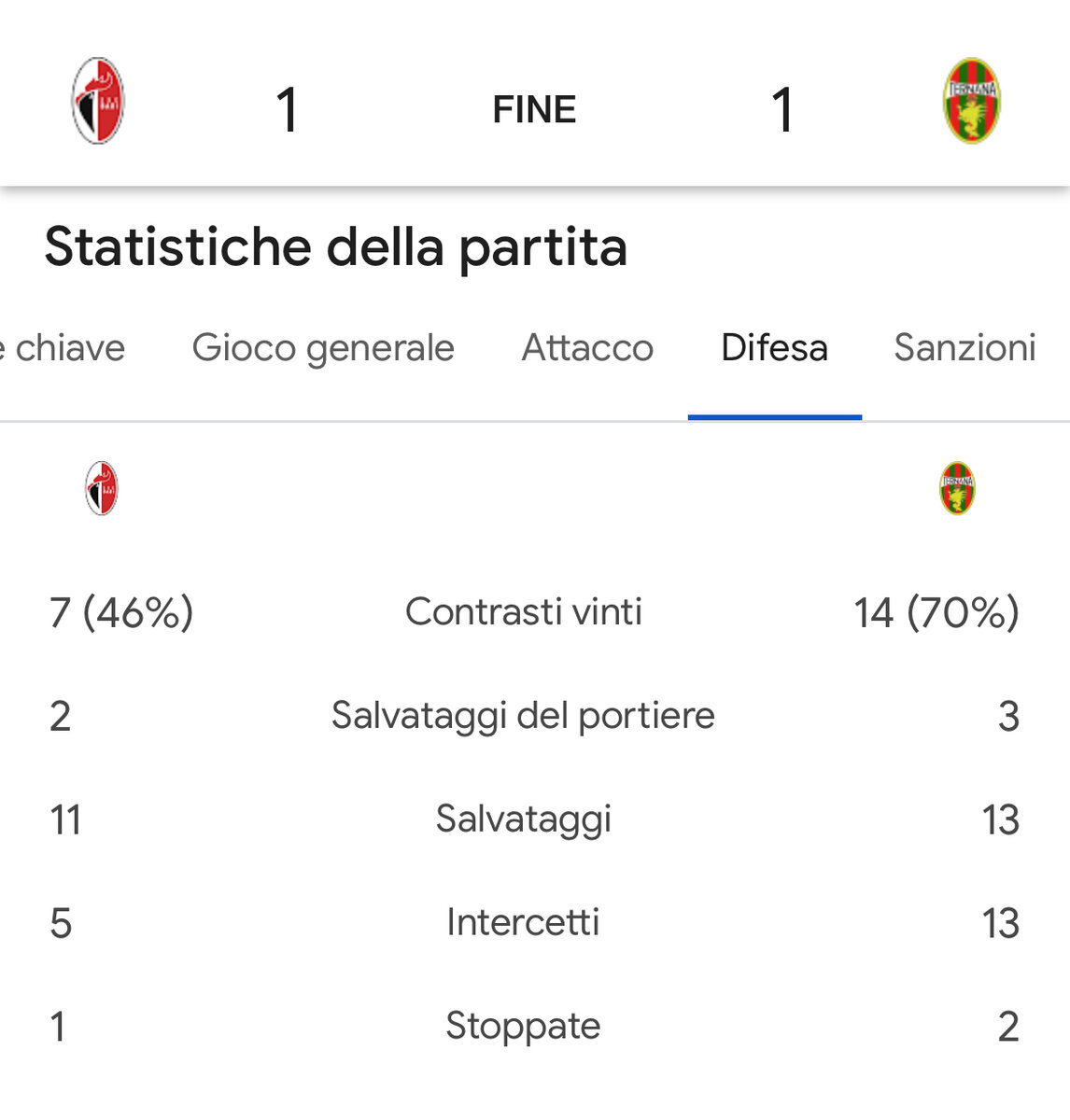Switch to the Gioco generale tab
The image size is (1070, 1120).
click(323, 348)
